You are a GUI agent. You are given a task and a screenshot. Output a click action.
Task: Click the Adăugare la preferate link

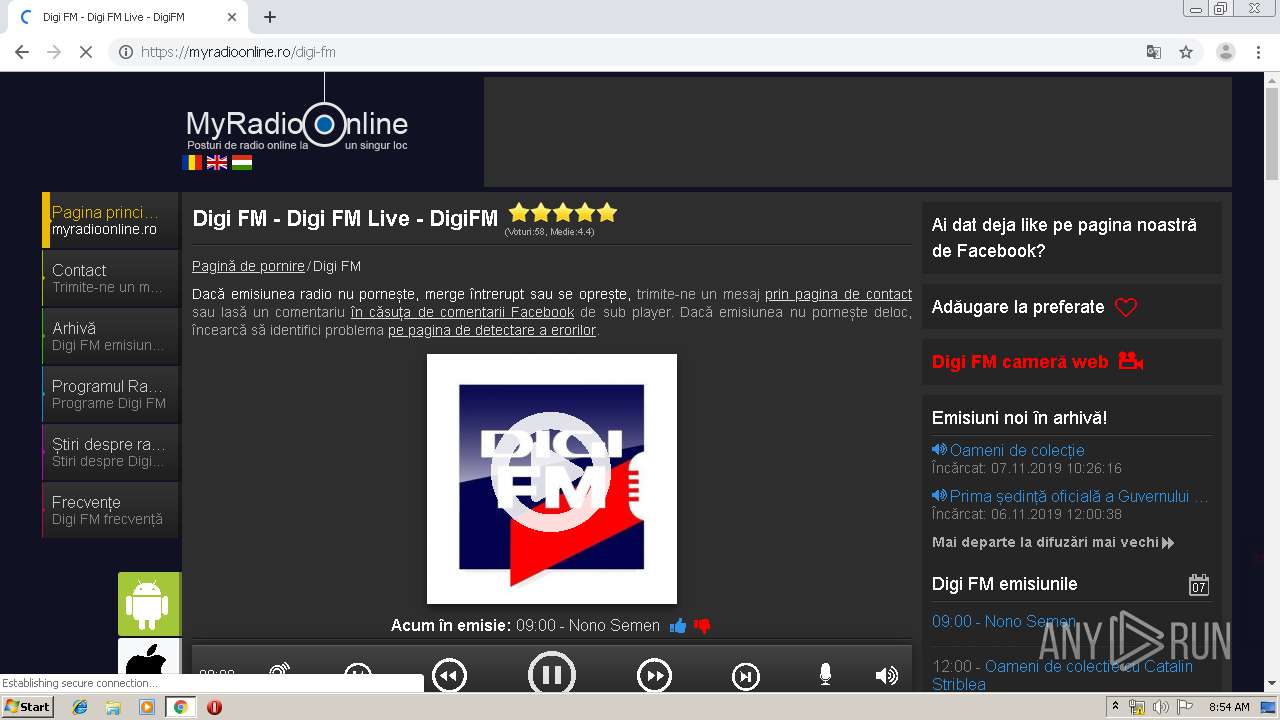1018,307
